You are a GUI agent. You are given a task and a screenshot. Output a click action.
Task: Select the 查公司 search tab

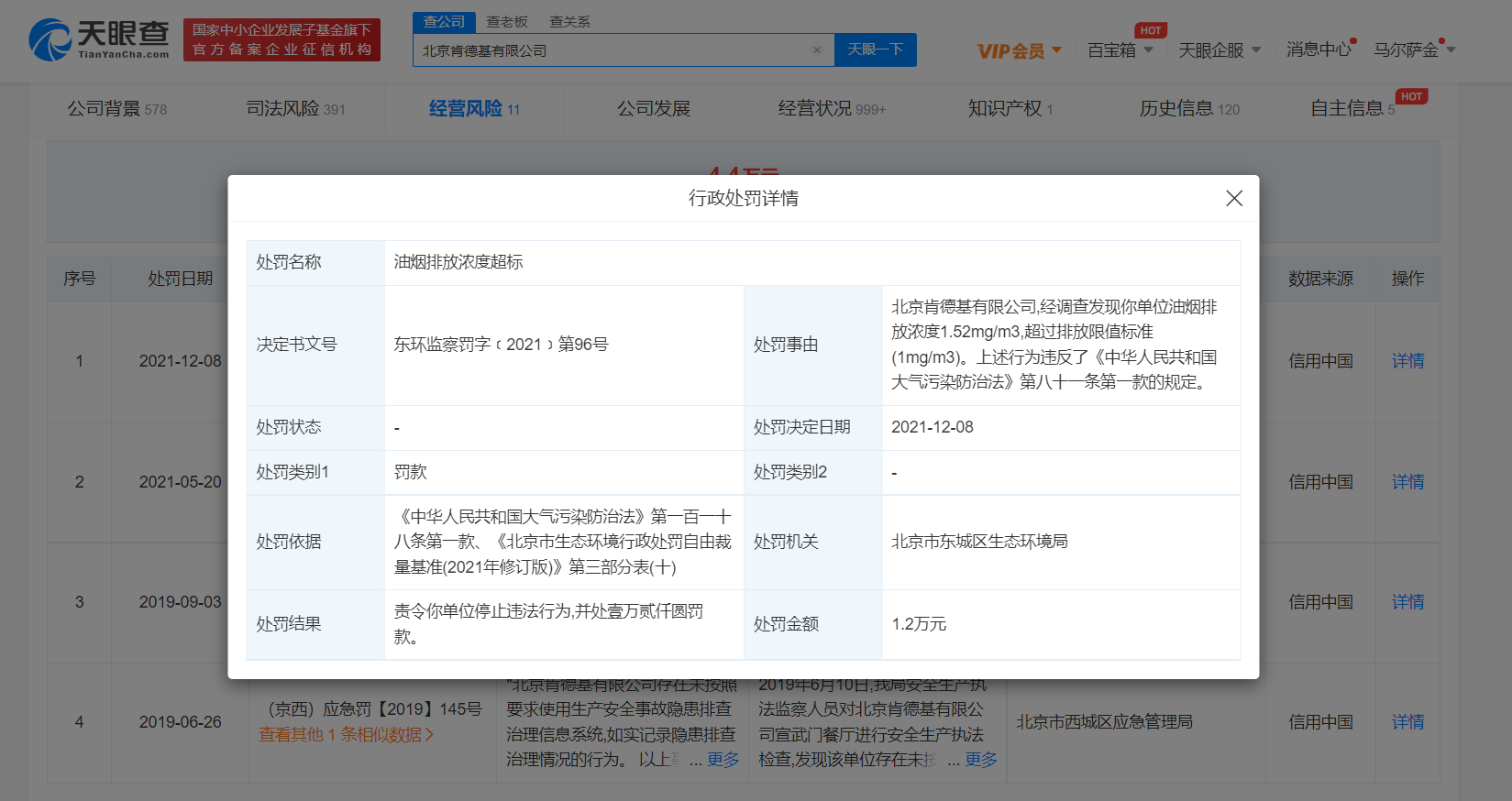[444, 22]
